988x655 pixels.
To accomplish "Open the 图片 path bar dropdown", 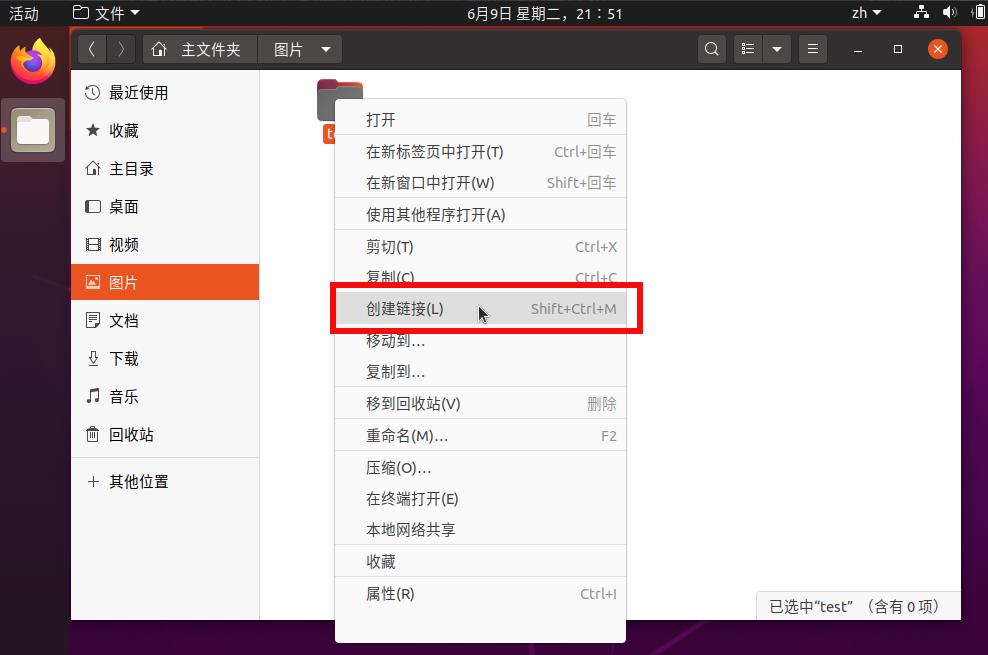I will click(x=325, y=49).
